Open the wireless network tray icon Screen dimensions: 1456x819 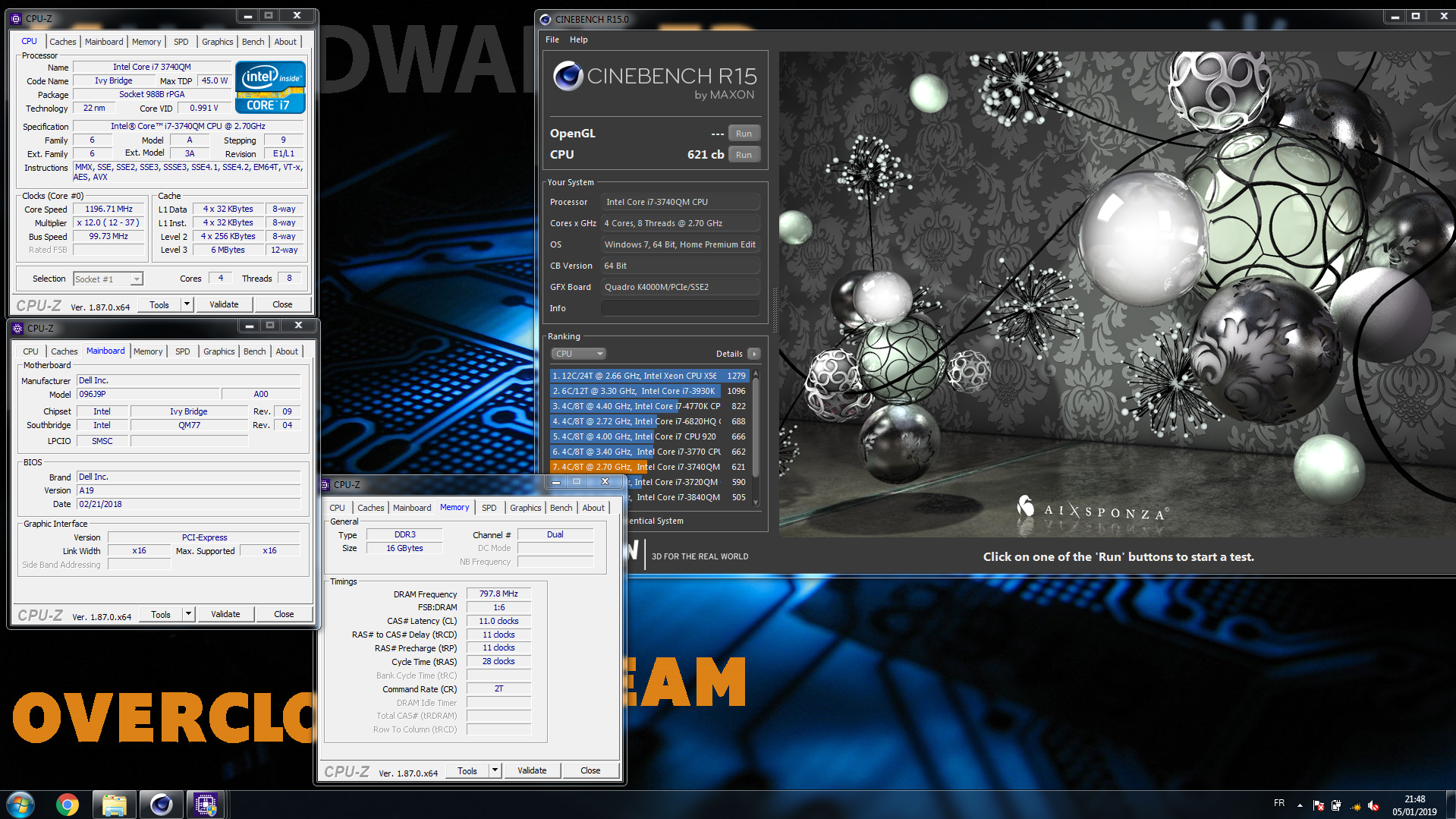click(1355, 805)
